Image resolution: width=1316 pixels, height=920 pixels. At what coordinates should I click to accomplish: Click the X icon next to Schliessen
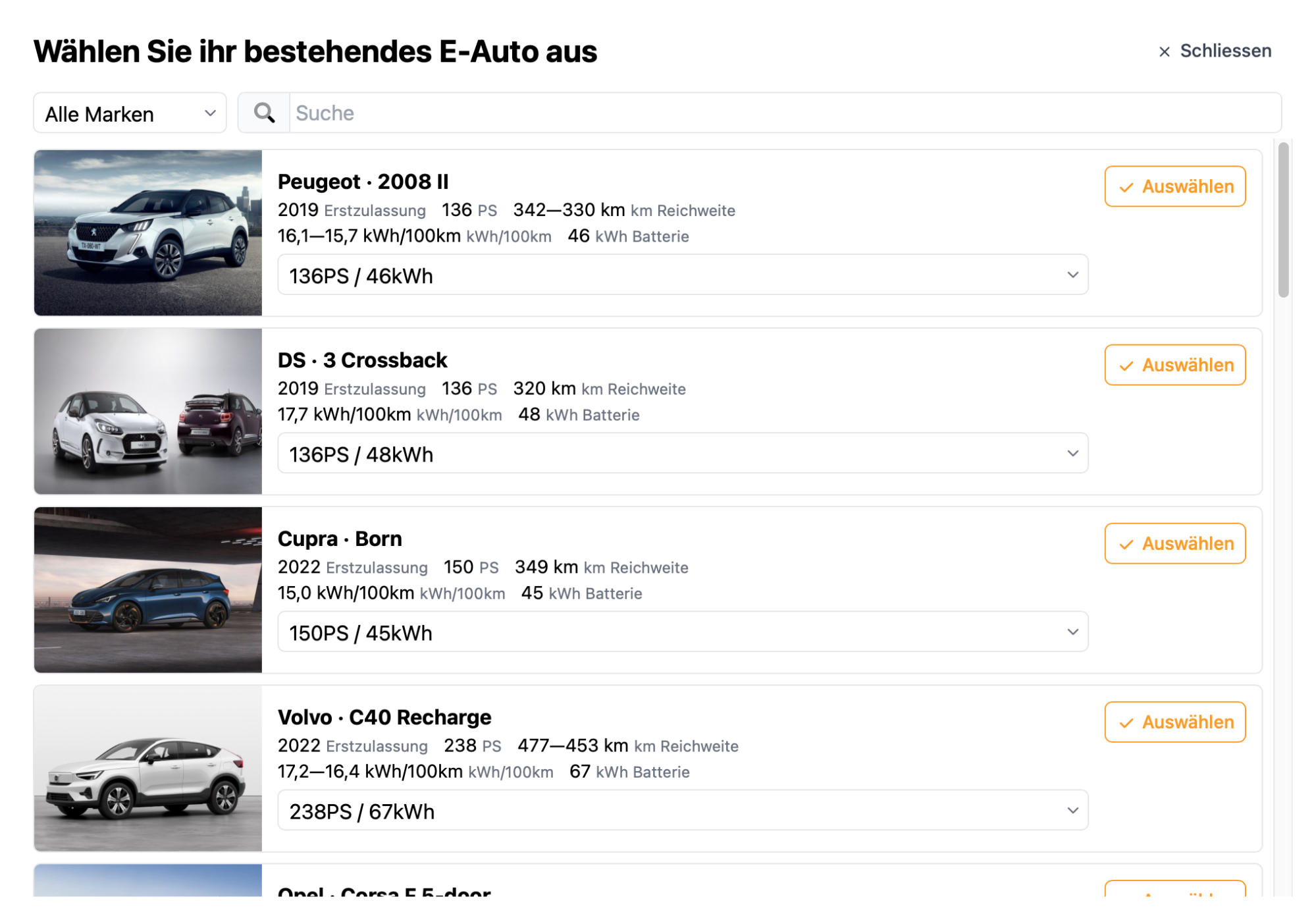1164,52
